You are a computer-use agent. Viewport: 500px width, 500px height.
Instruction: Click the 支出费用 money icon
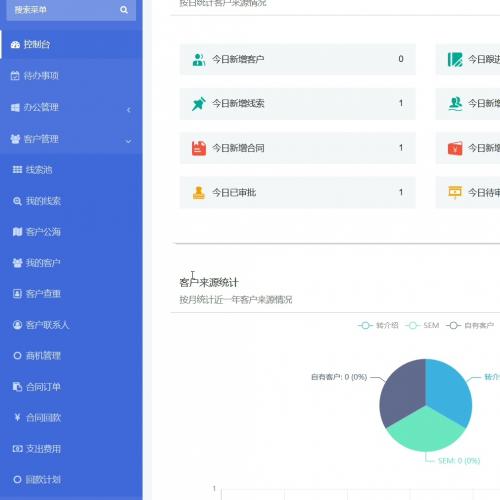click(x=17, y=449)
